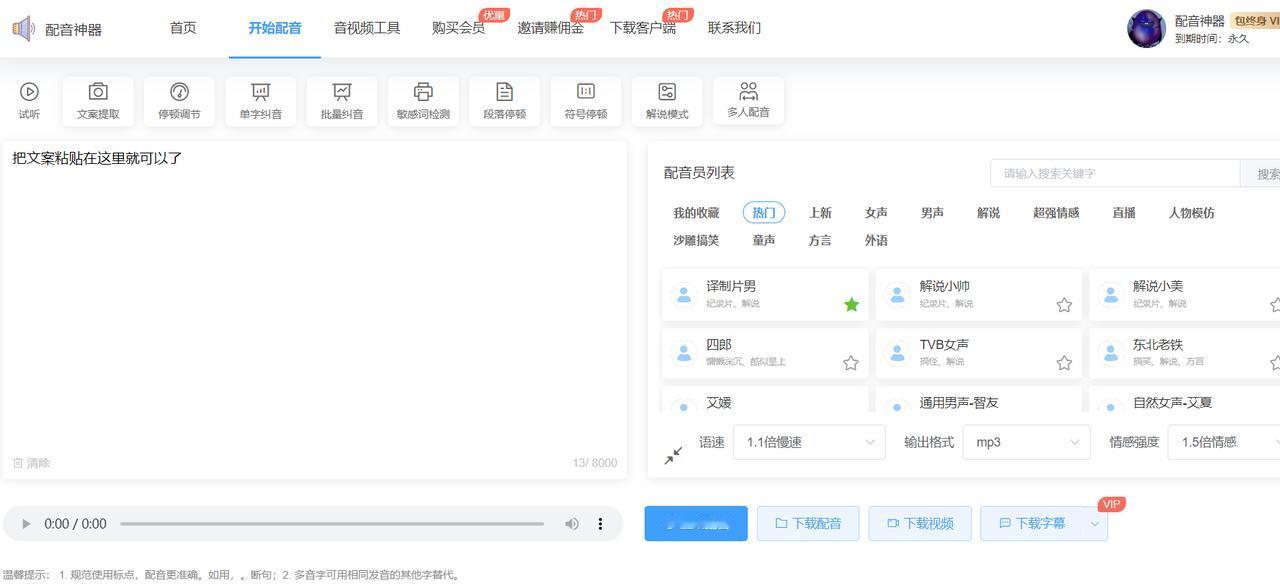The height and width of the screenshot is (585, 1280).
Task: Focus the voice search keyword input
Action: [x=1115, y=174]
